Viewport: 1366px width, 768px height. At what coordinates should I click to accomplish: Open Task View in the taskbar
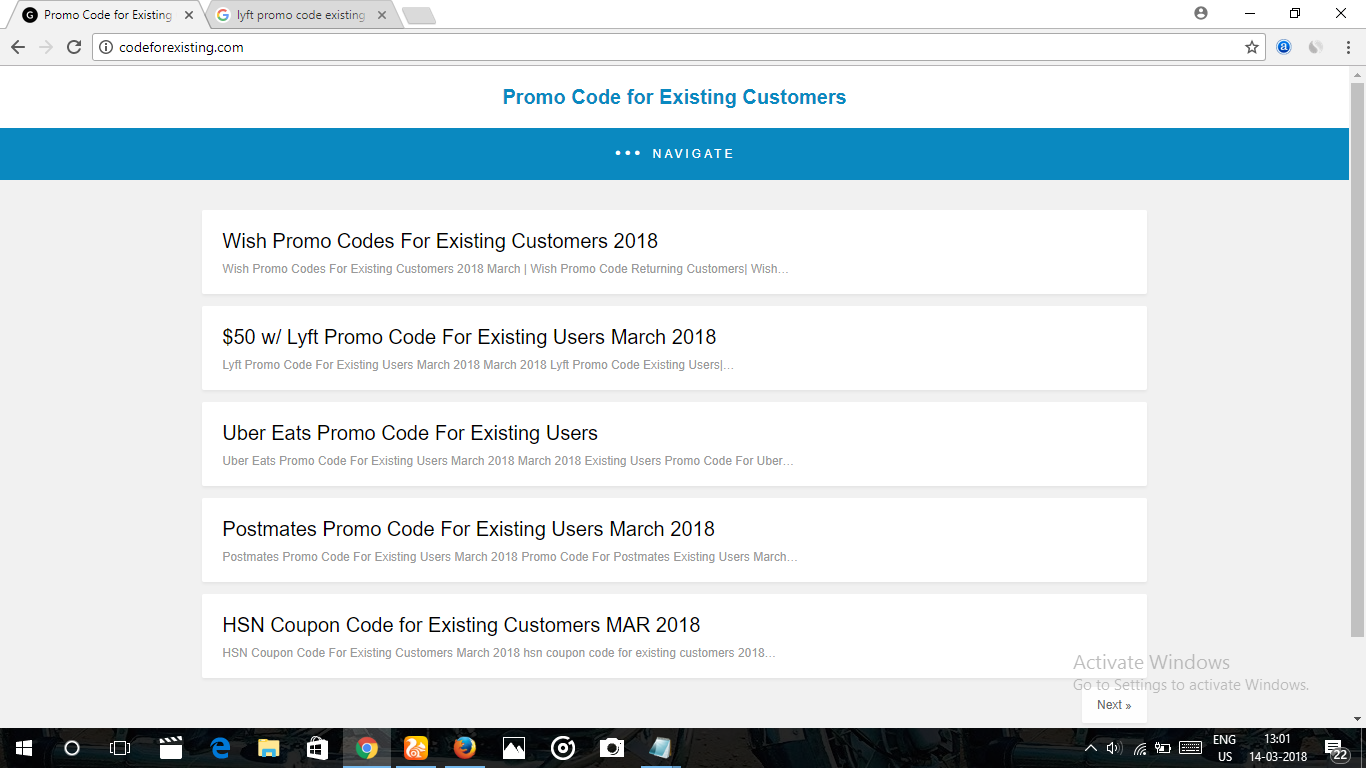[120, 748]
